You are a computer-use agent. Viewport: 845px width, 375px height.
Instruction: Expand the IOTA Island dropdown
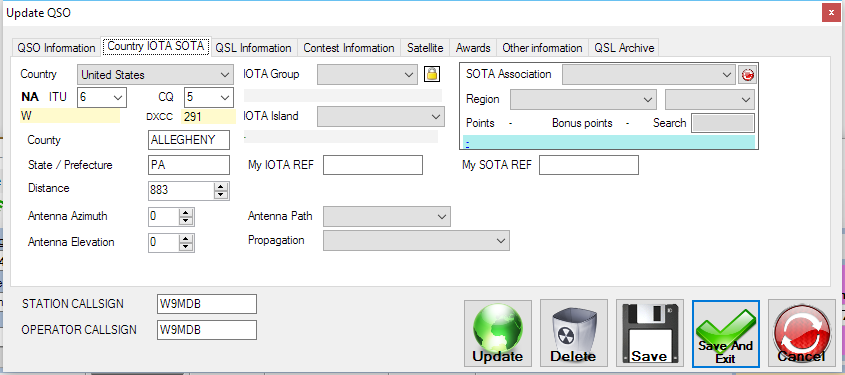pyautogui.click(x=381, y=116)
